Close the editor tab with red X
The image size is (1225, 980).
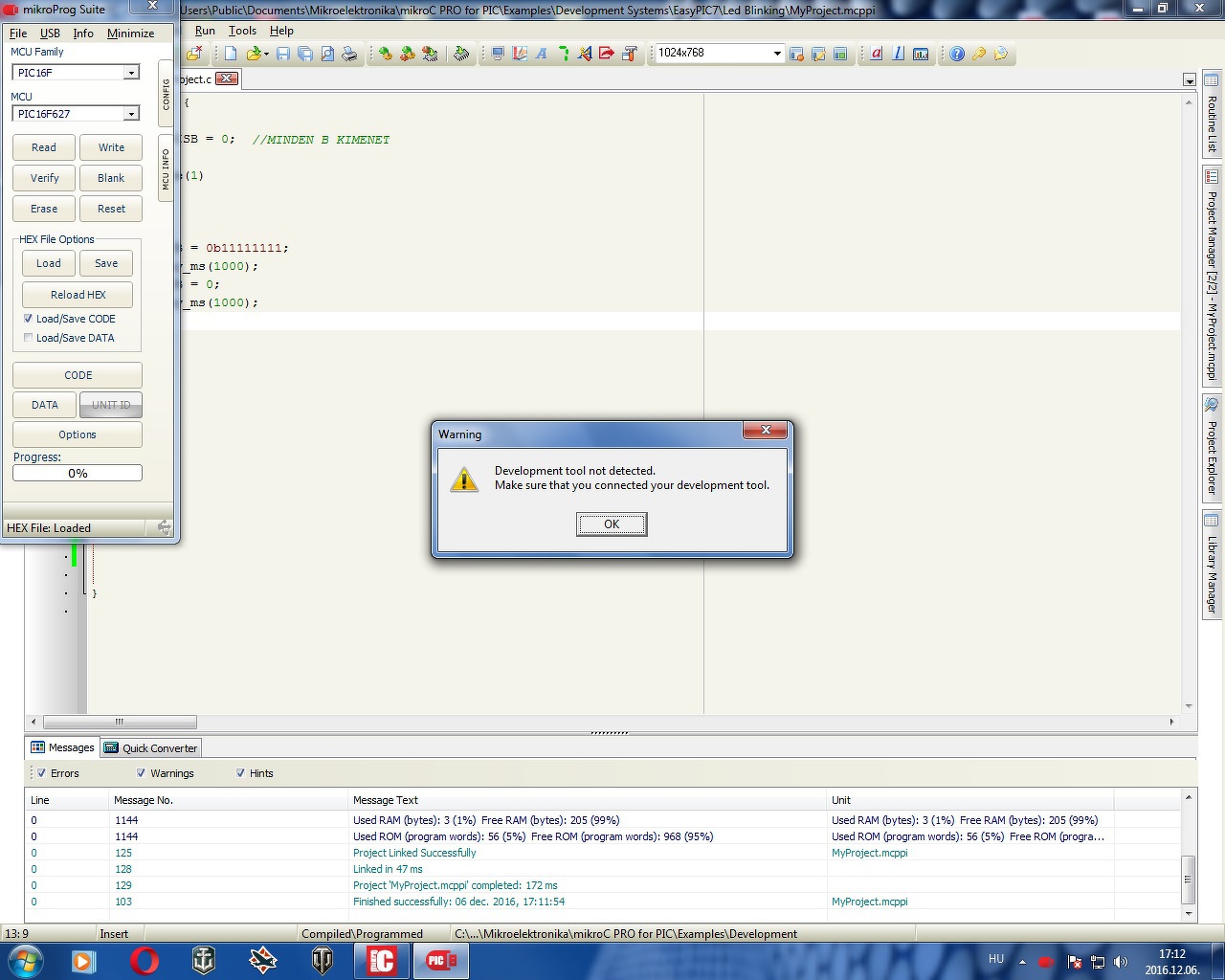(227, 78)
